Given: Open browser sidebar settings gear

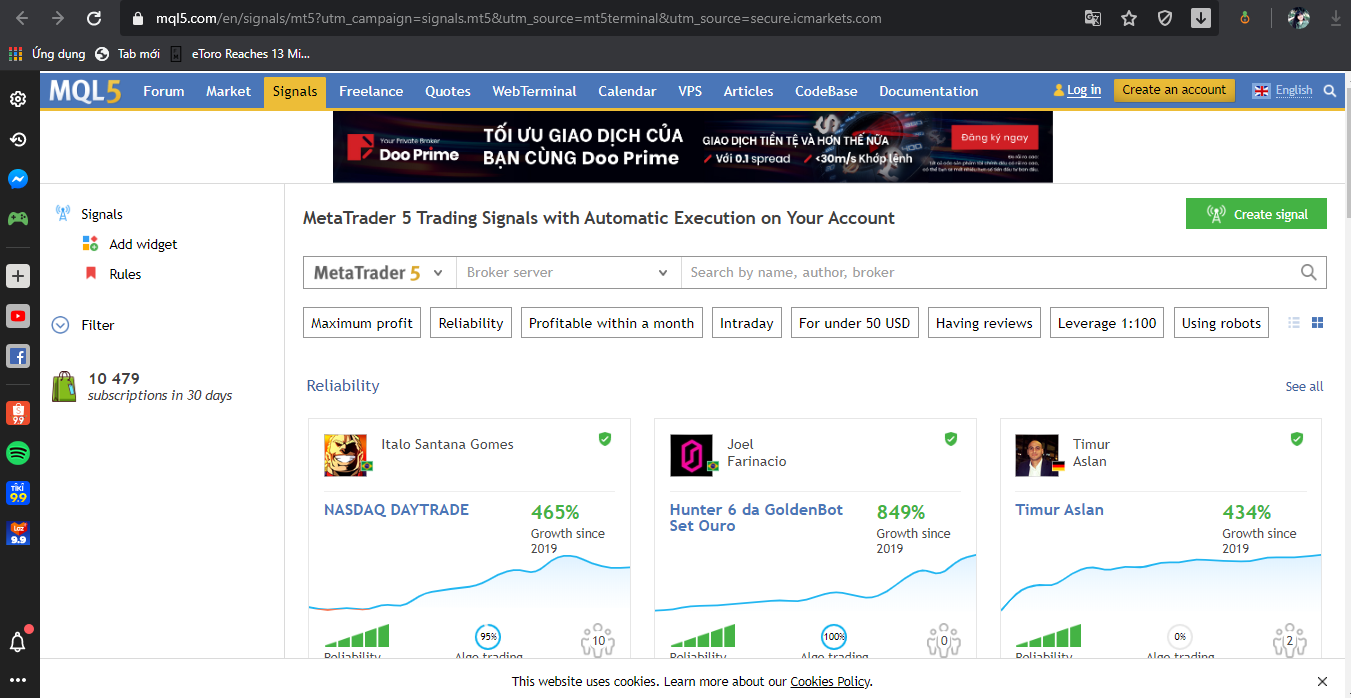Looking at the screenshot, I should 18,99.
